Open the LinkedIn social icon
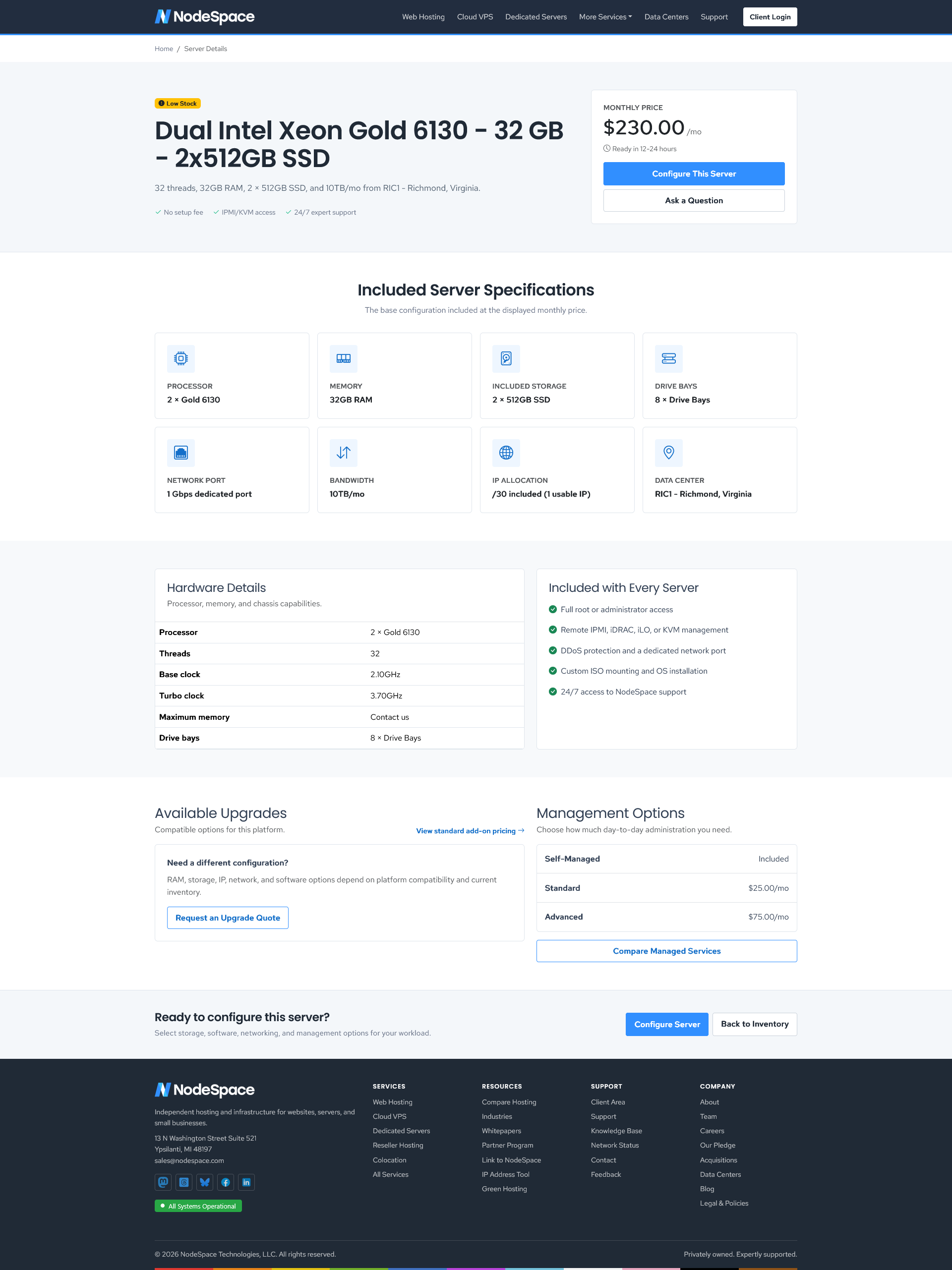The width and height of the screenshot is (952, 1270). tap(246, 1182)
